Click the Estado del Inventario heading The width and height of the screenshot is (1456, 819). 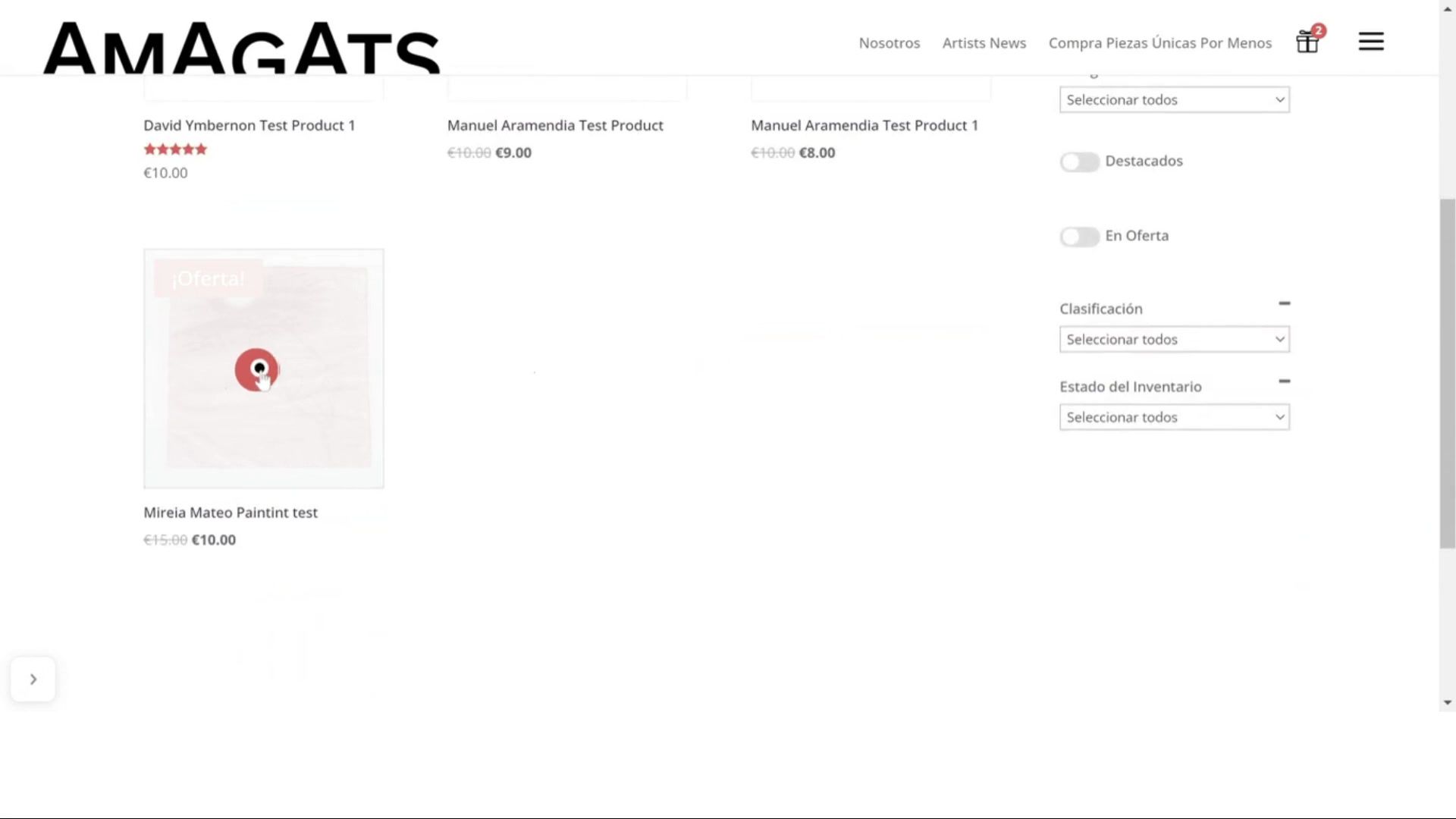1131,388
